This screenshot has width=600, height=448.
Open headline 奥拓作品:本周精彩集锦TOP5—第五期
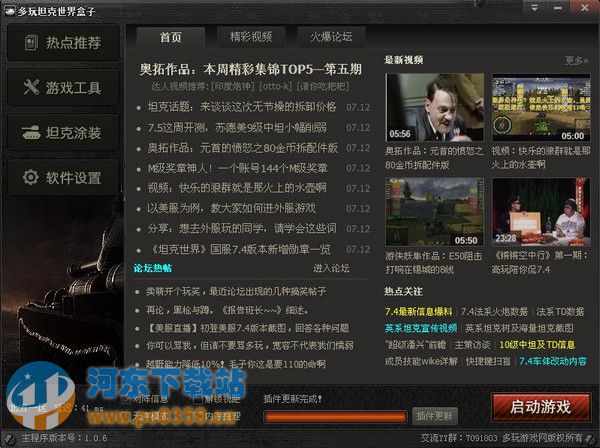pyautogui.click(x=251, y=69)
